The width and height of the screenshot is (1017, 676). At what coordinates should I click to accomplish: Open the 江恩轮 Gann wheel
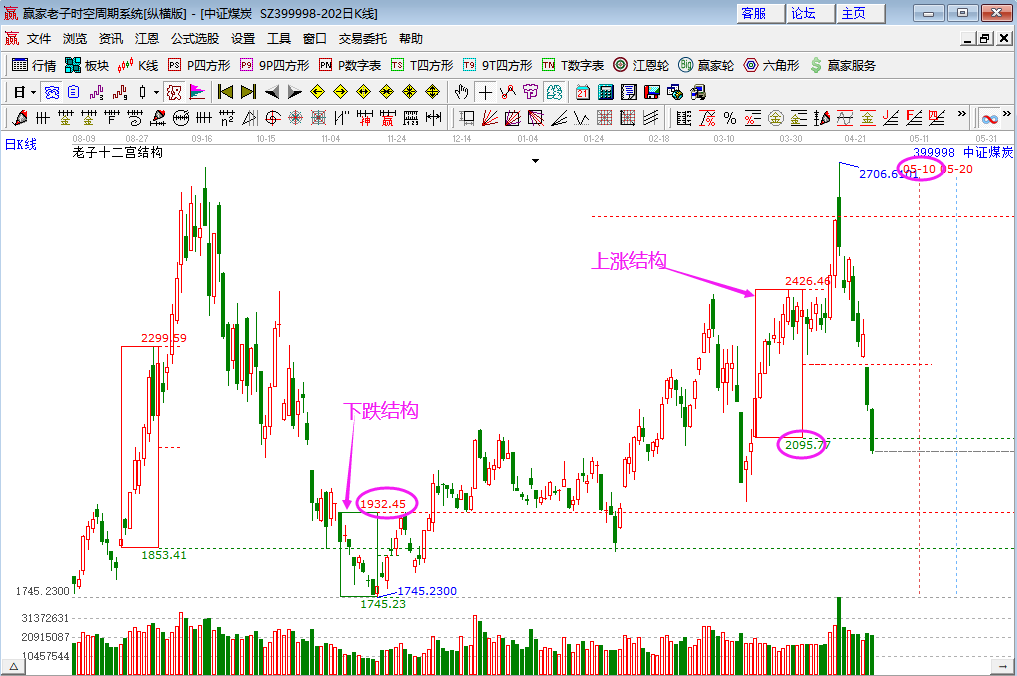coord(641,65)
